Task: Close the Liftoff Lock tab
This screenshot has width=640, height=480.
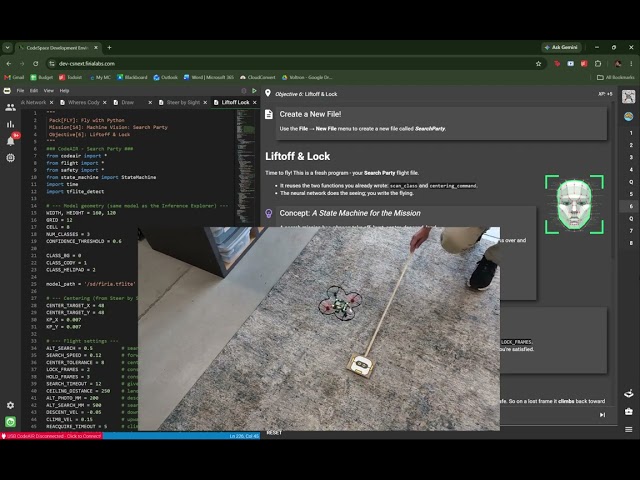Action: click(x=255, y=102)
